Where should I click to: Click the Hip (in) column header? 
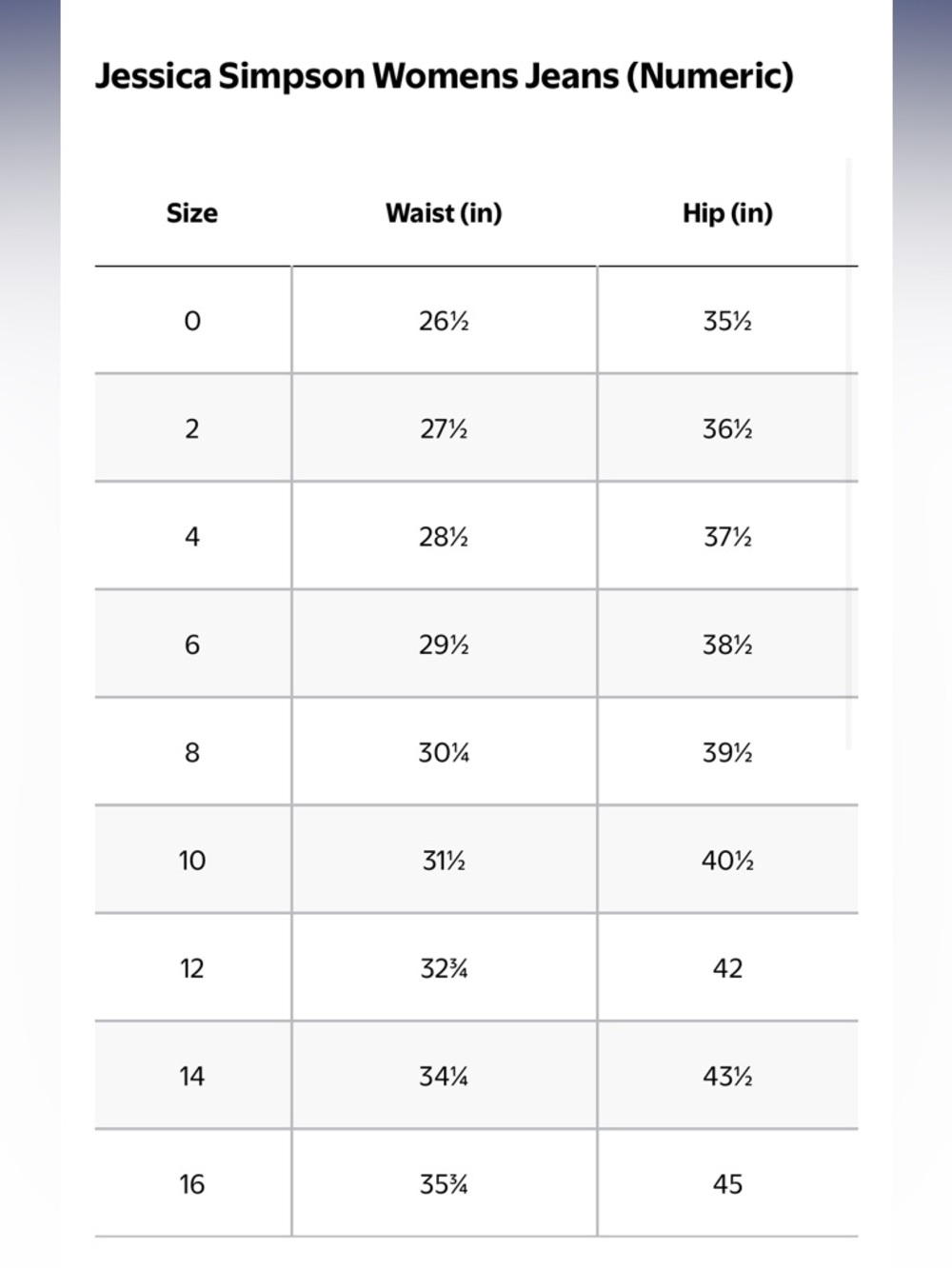tap(727, 212)
